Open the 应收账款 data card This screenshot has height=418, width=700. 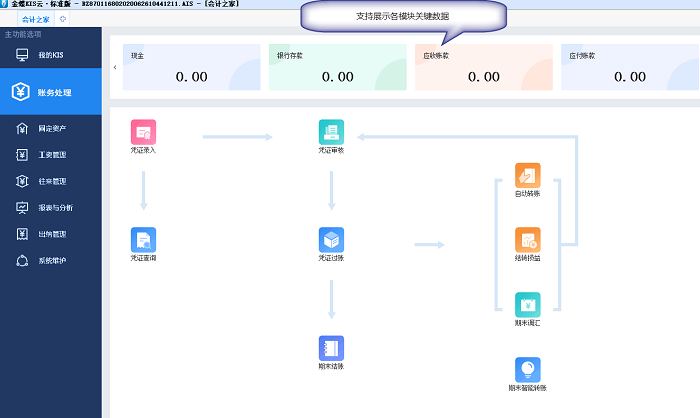(x=484, y=67)
